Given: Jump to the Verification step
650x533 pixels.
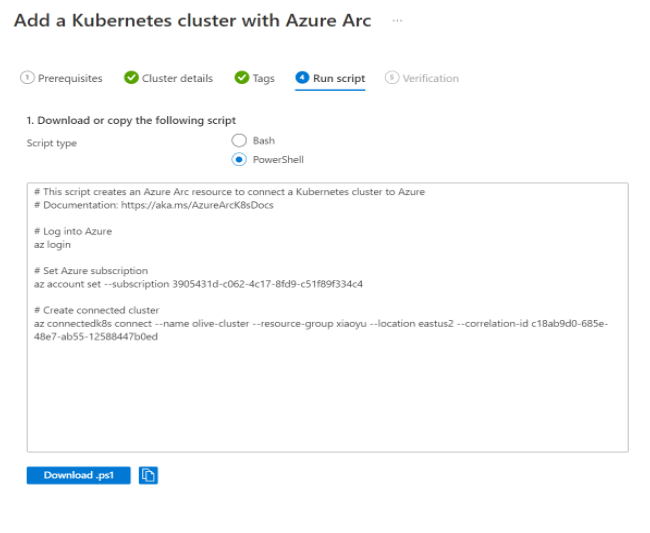Looking at the screenshot, I should point(431,78).
